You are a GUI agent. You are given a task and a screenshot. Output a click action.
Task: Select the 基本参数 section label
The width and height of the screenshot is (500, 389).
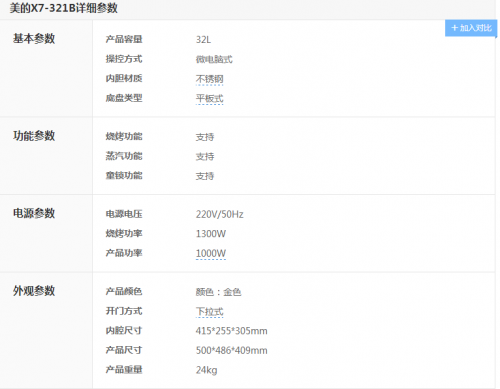pos(34,39)
